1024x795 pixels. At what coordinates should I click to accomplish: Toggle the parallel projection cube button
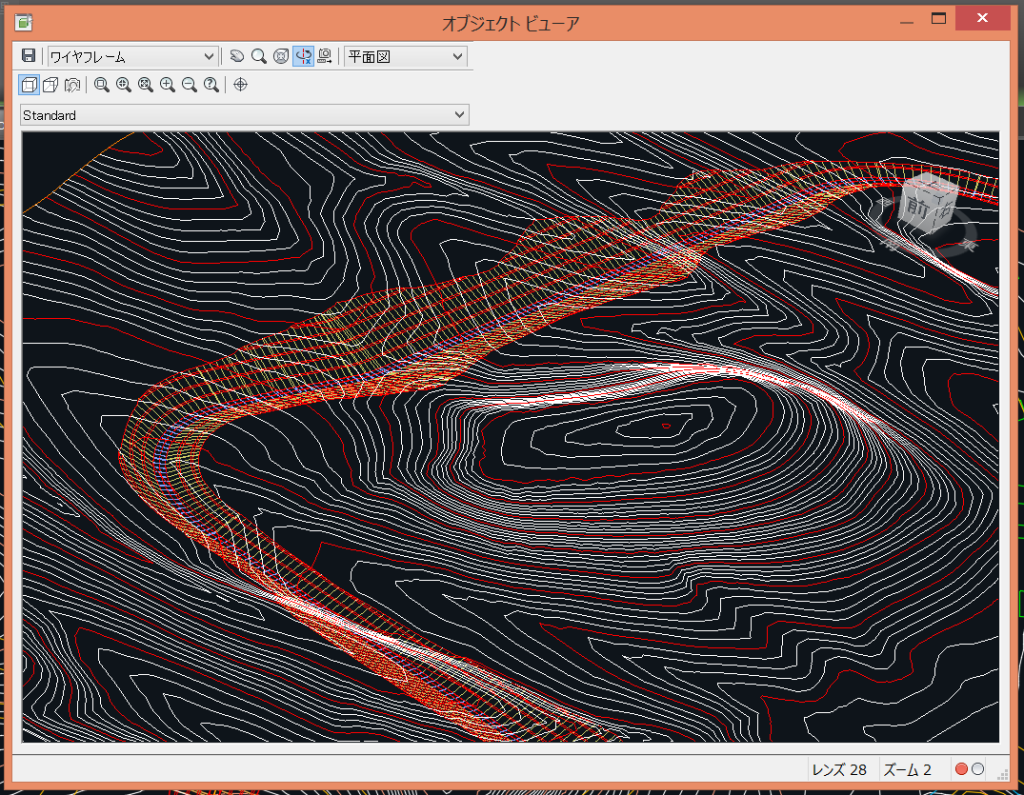coord(29,85)
